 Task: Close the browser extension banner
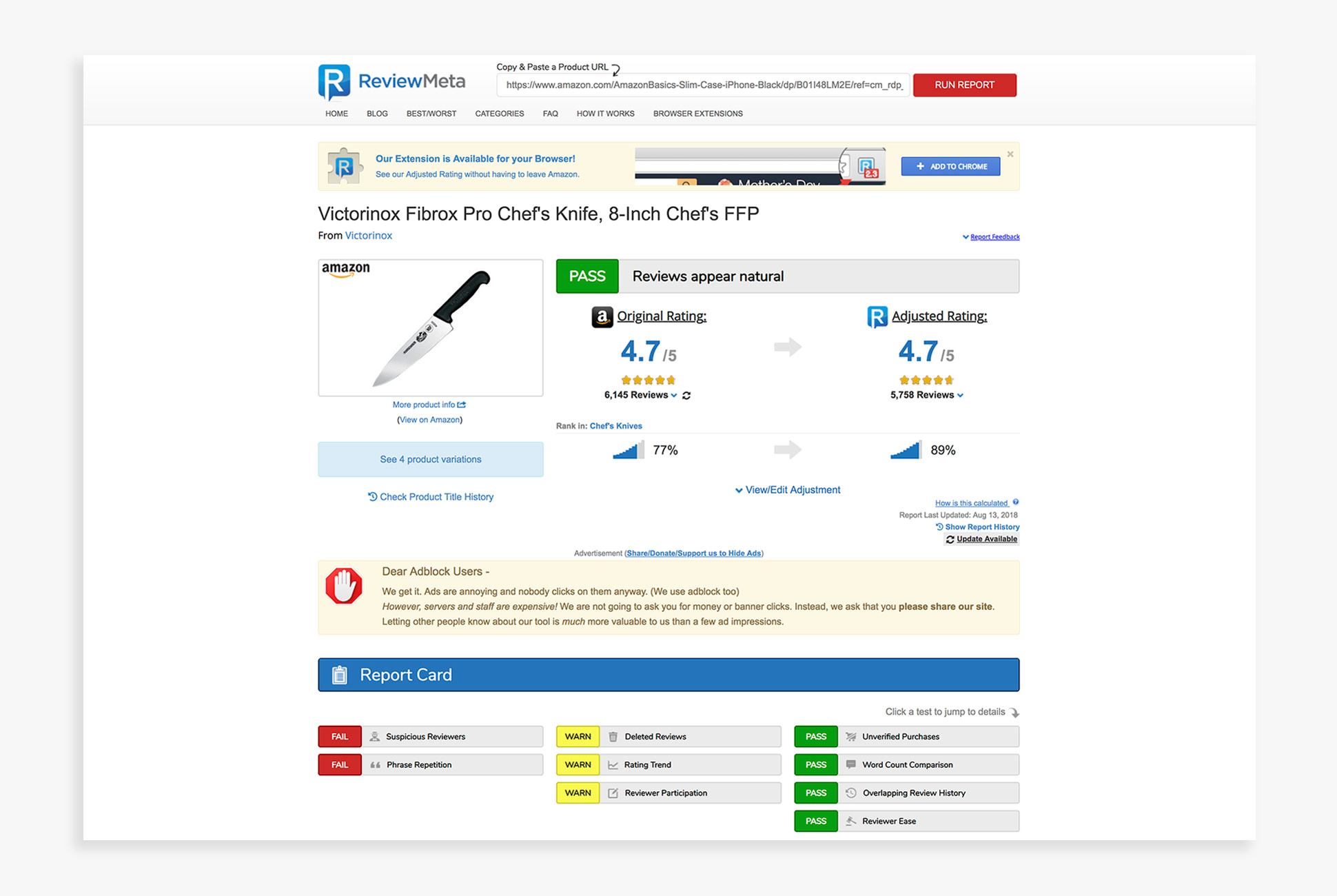pyautogui.click(x=1010, y=154)
